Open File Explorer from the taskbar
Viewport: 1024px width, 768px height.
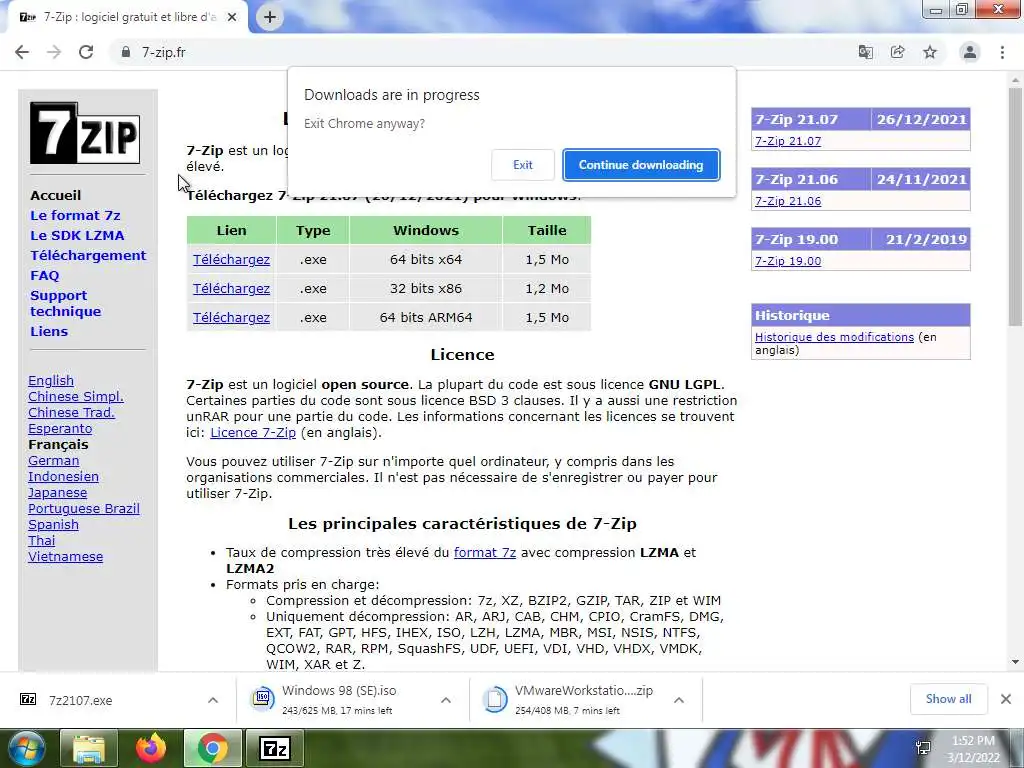[89, 748]
